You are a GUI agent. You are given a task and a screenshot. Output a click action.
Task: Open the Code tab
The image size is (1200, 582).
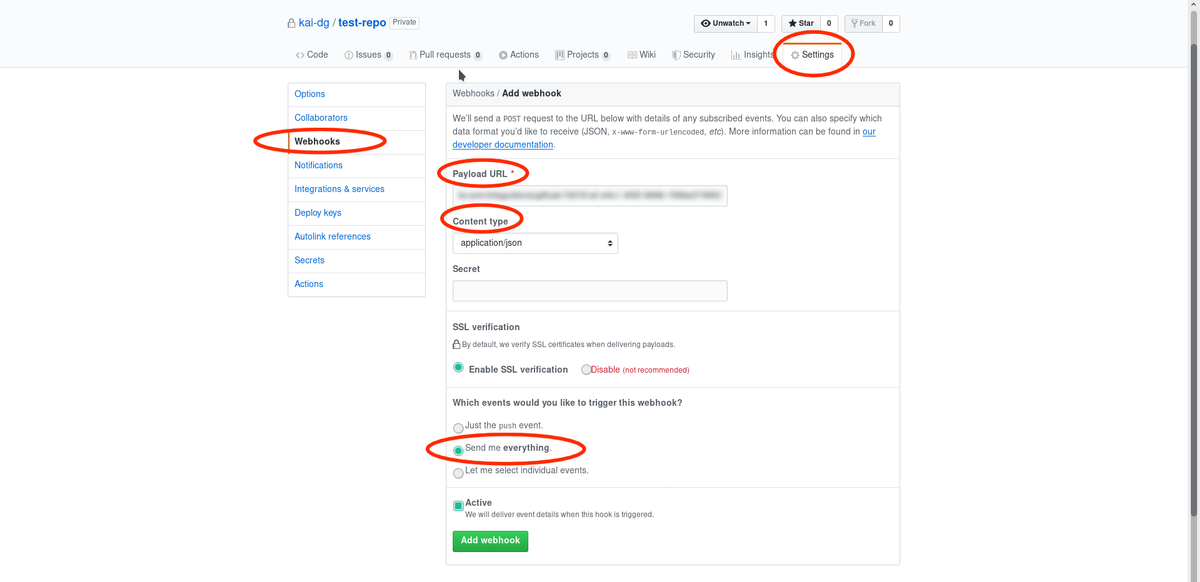pyautogui.click(x=312, y=55)
